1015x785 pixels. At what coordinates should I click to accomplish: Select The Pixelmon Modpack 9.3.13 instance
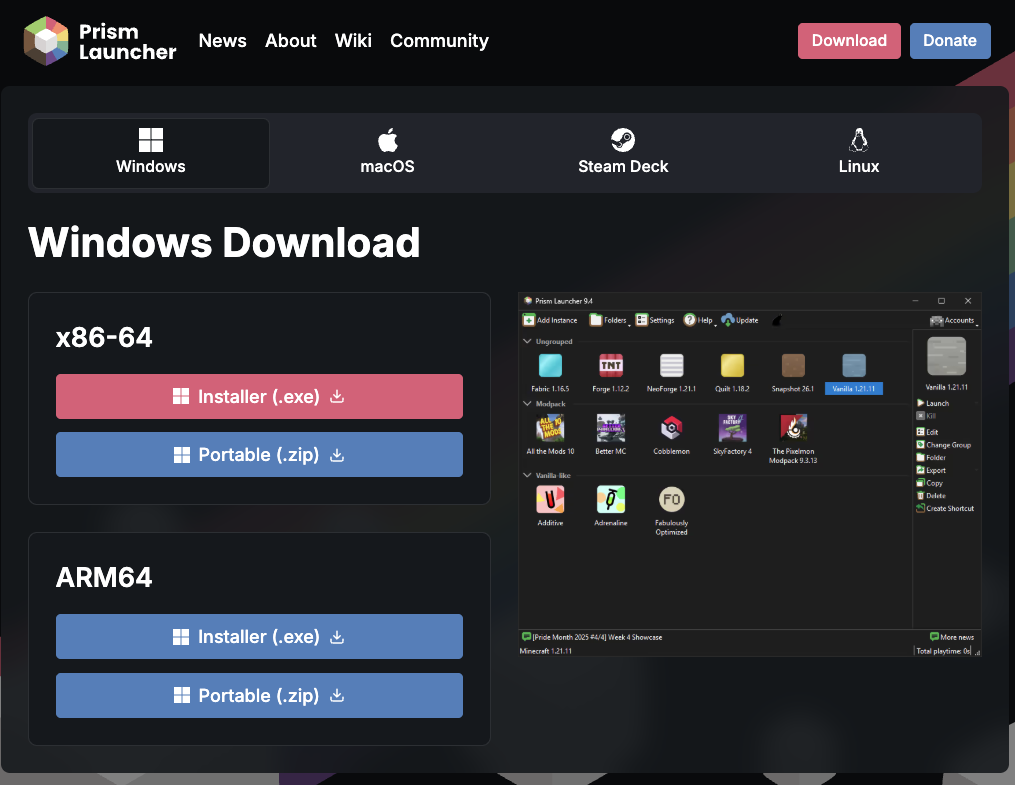click(793, 439)
